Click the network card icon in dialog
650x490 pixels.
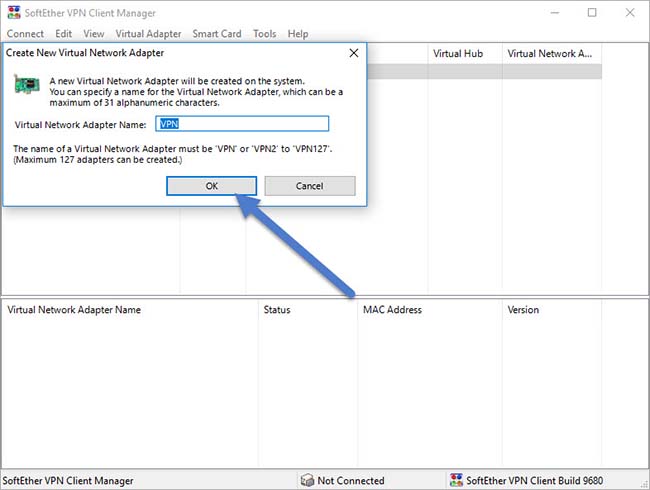[x=27, y=84]
